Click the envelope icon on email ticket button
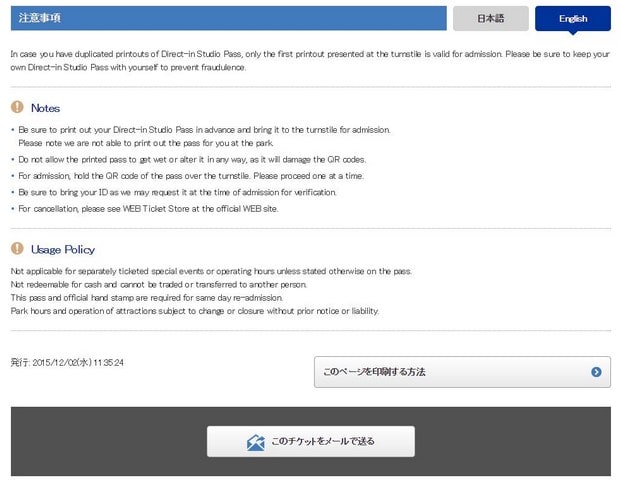The width and height of the screenshot is (620, 489). click(256, 442)
